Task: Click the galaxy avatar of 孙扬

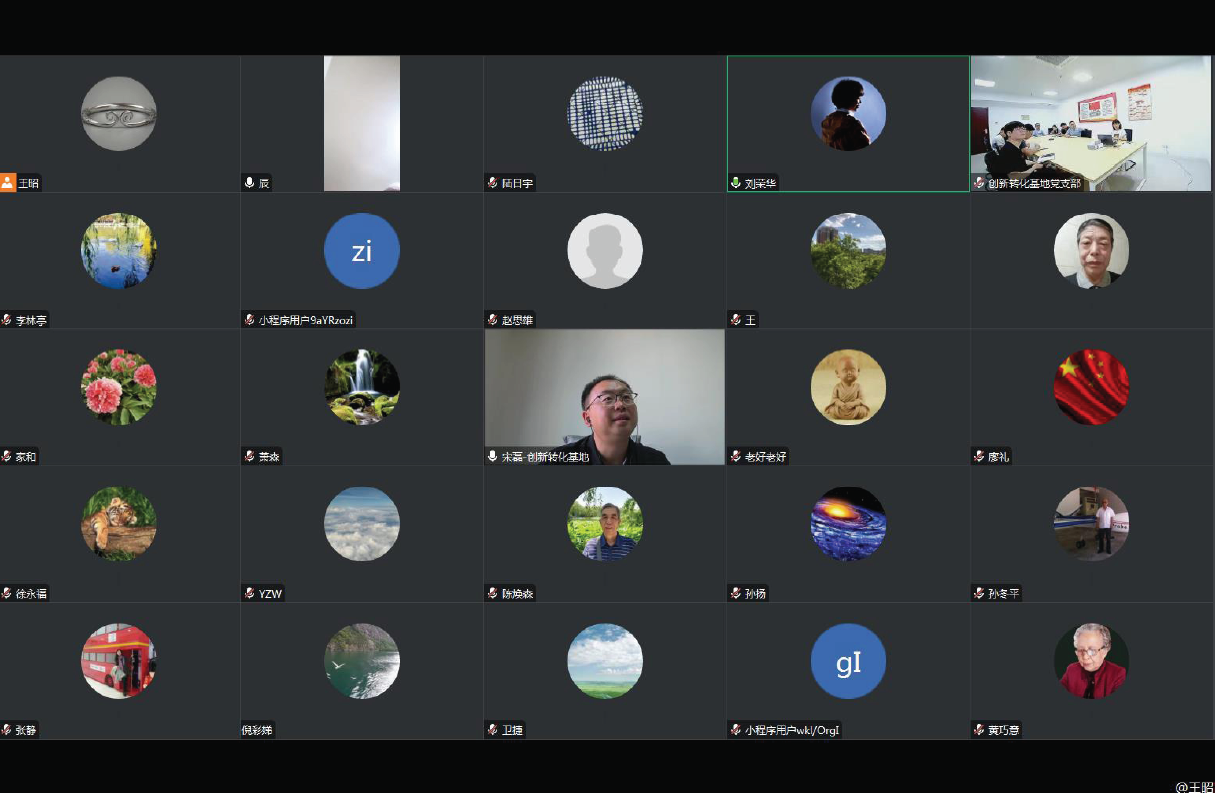Action: (848, 524)
